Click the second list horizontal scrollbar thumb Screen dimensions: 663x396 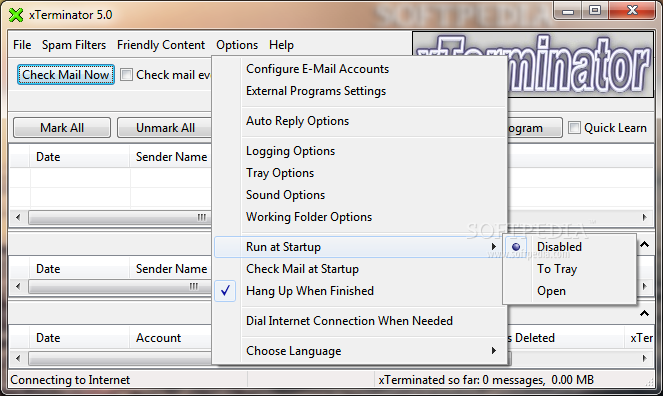(x=119, y=286)
